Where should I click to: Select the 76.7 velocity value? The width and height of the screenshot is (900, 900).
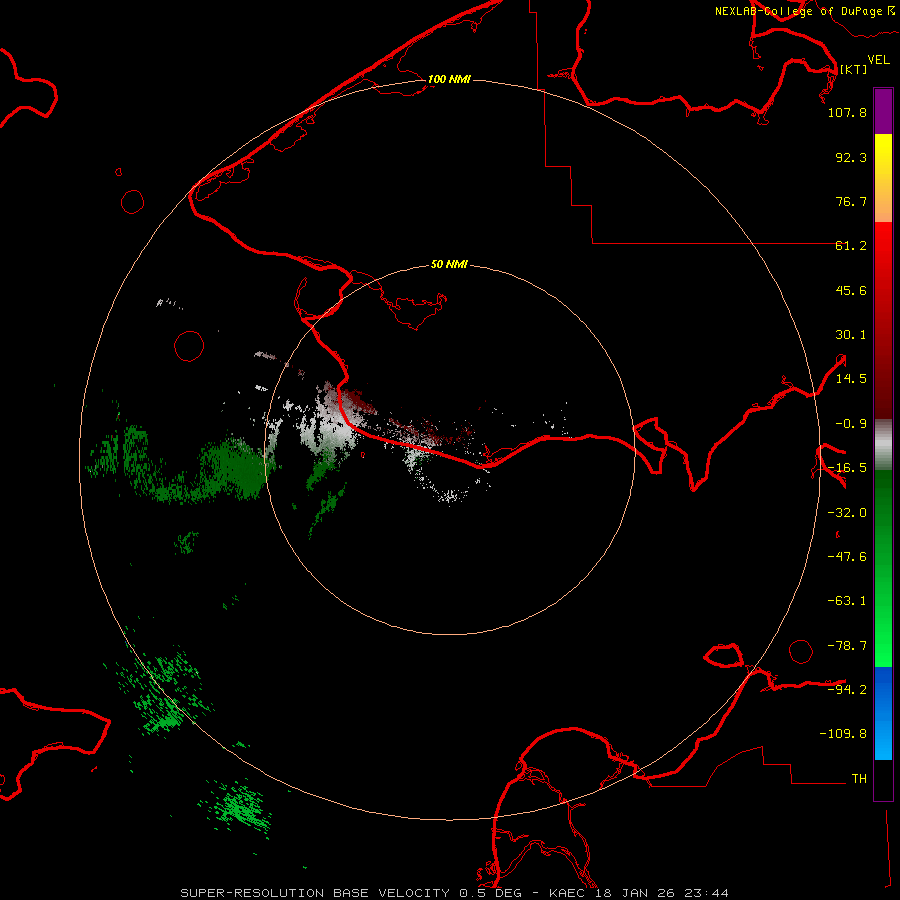[x=851, y=201]
